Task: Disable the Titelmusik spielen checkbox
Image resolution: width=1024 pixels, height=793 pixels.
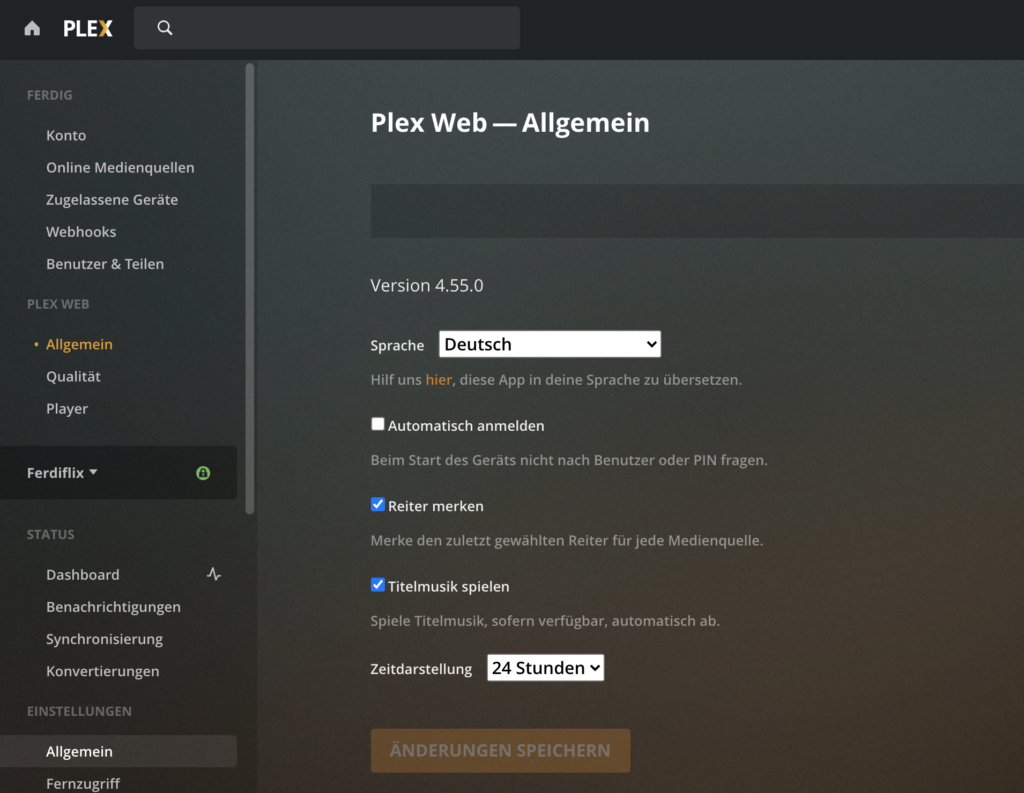Action: [378, 585]
